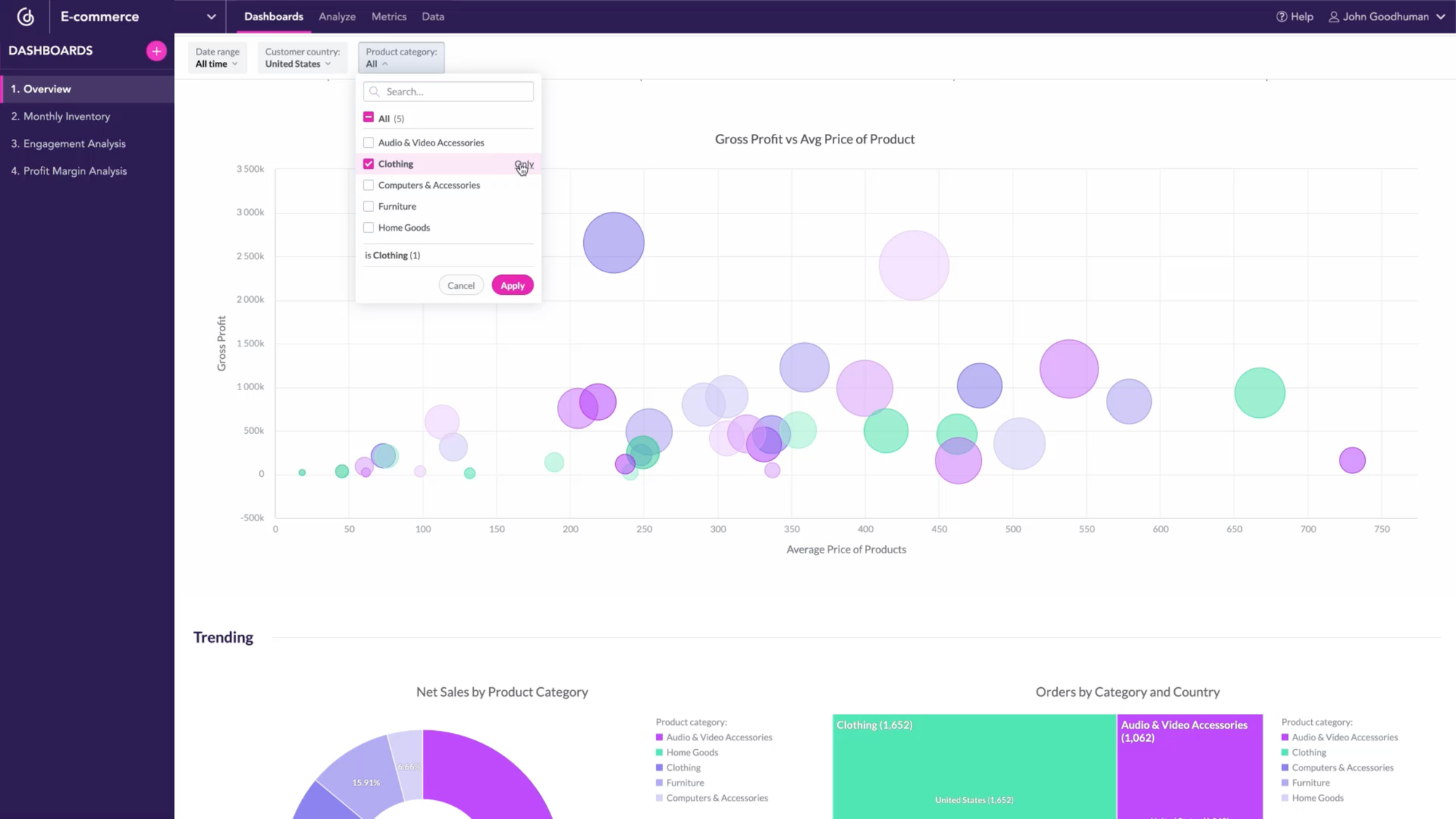Click Furniture legend item in pie chart
The width and height of the screenshot is (1456, 819).
tap(680, 783)
